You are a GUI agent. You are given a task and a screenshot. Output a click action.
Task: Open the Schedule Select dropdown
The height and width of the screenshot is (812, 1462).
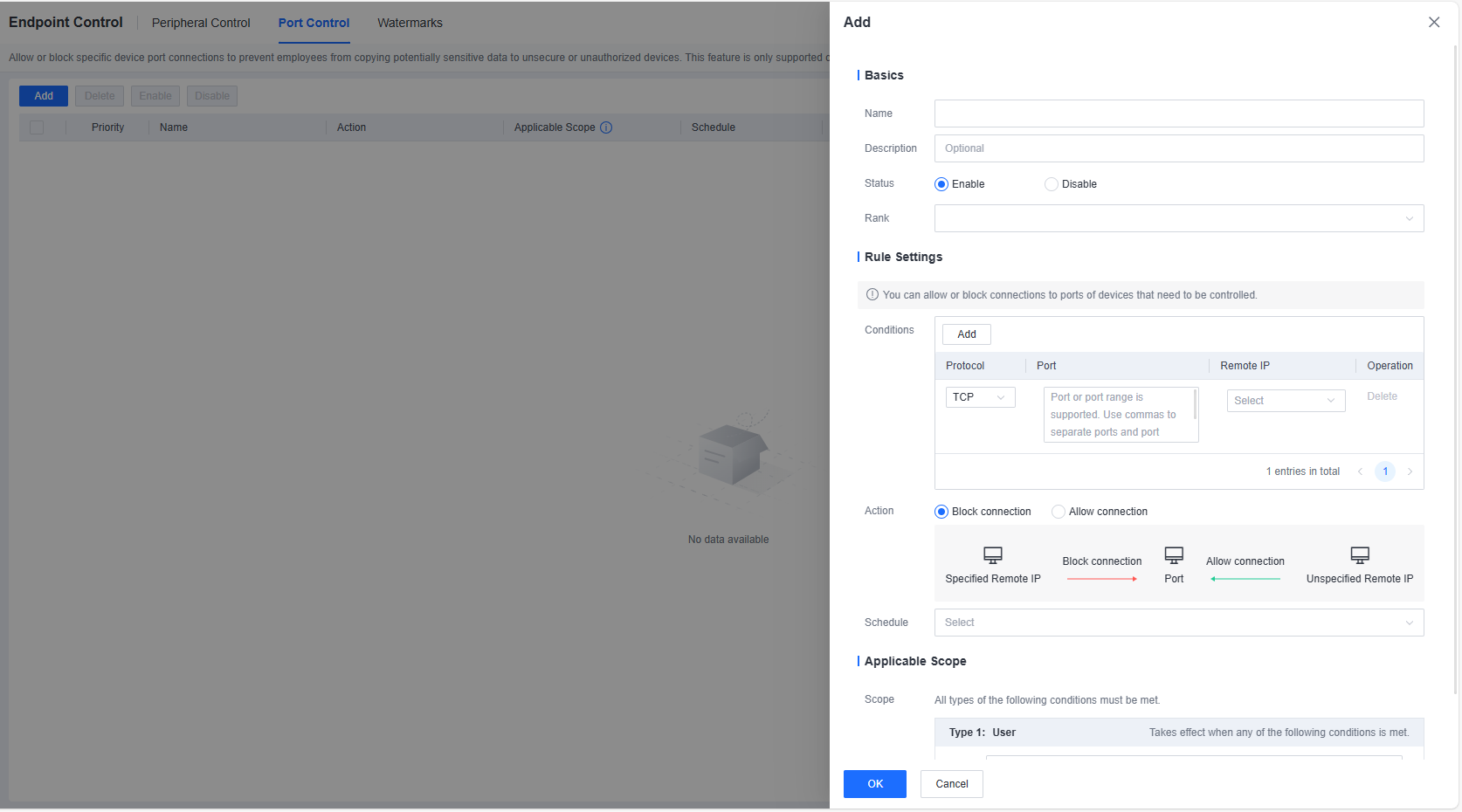[1179, 623]
